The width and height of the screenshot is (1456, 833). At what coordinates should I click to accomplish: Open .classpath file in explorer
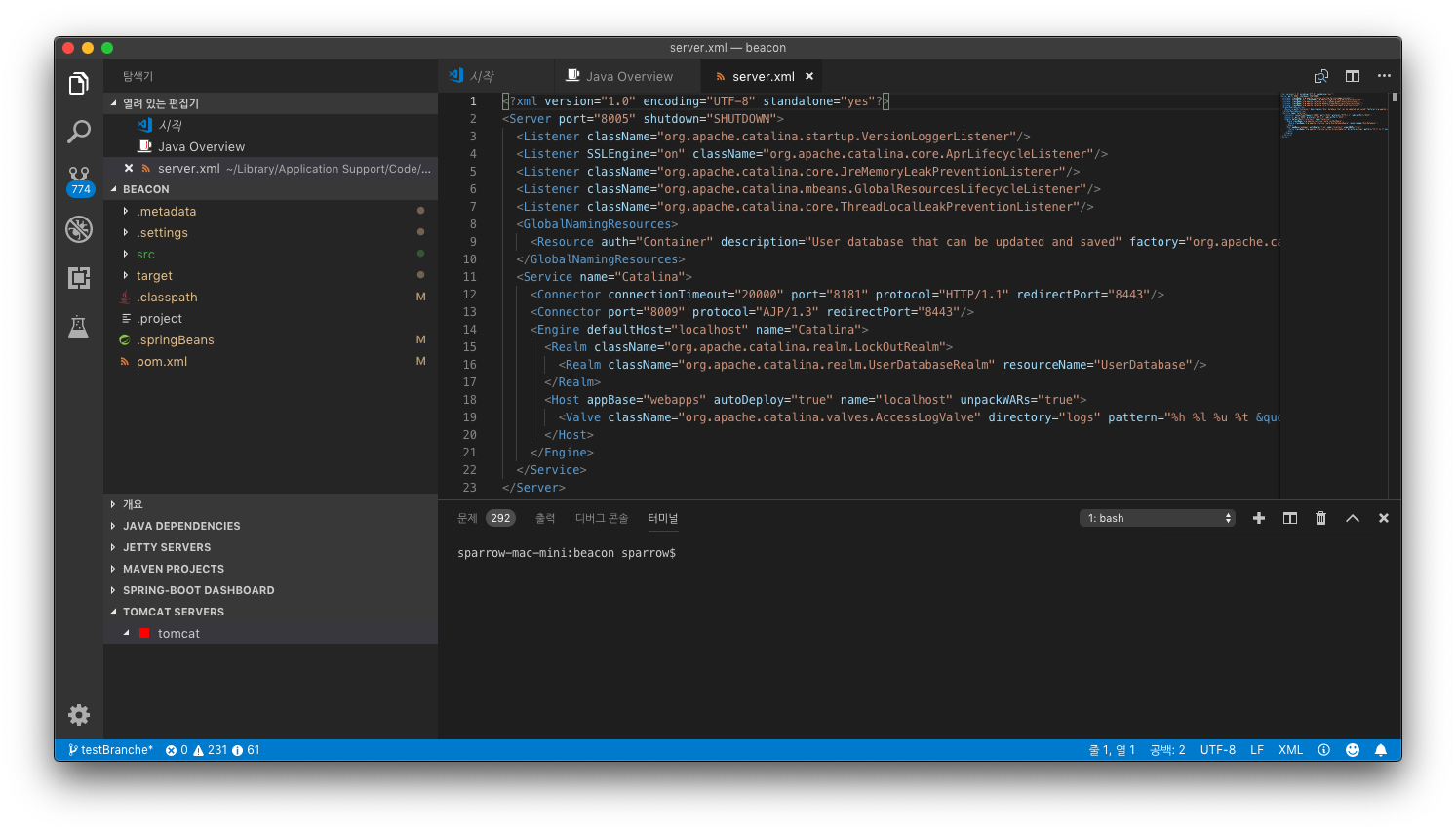click(x=271, y=297)
